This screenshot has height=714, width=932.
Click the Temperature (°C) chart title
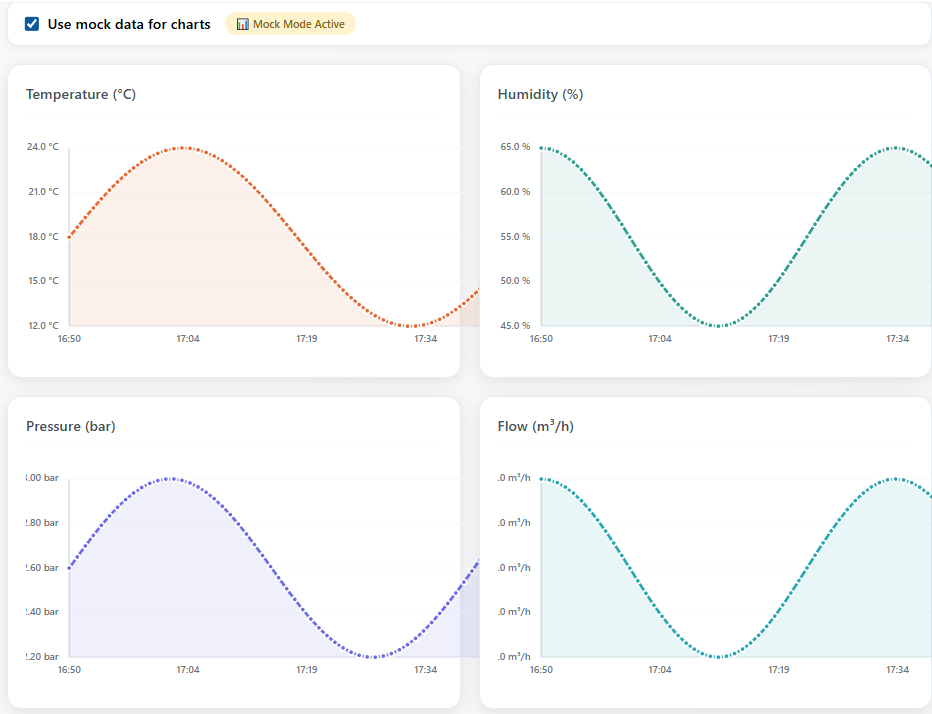pyautogui.click(x=81, y=94)
